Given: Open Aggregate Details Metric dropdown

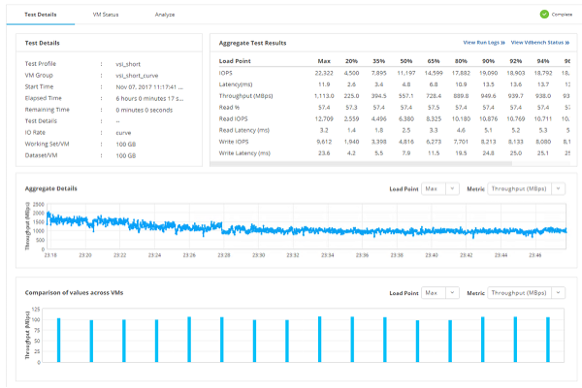Looking at the screenshot, I should 526,189.
